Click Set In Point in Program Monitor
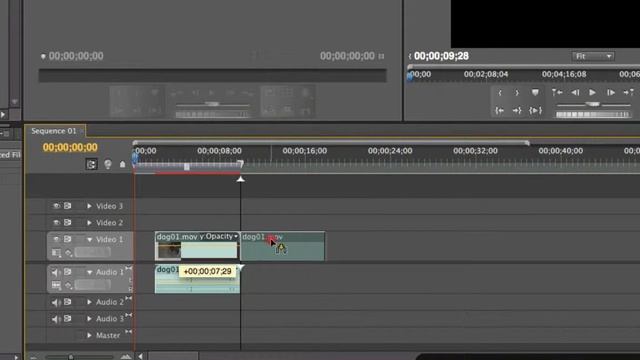640x360 pixels. tap(500, 93)
